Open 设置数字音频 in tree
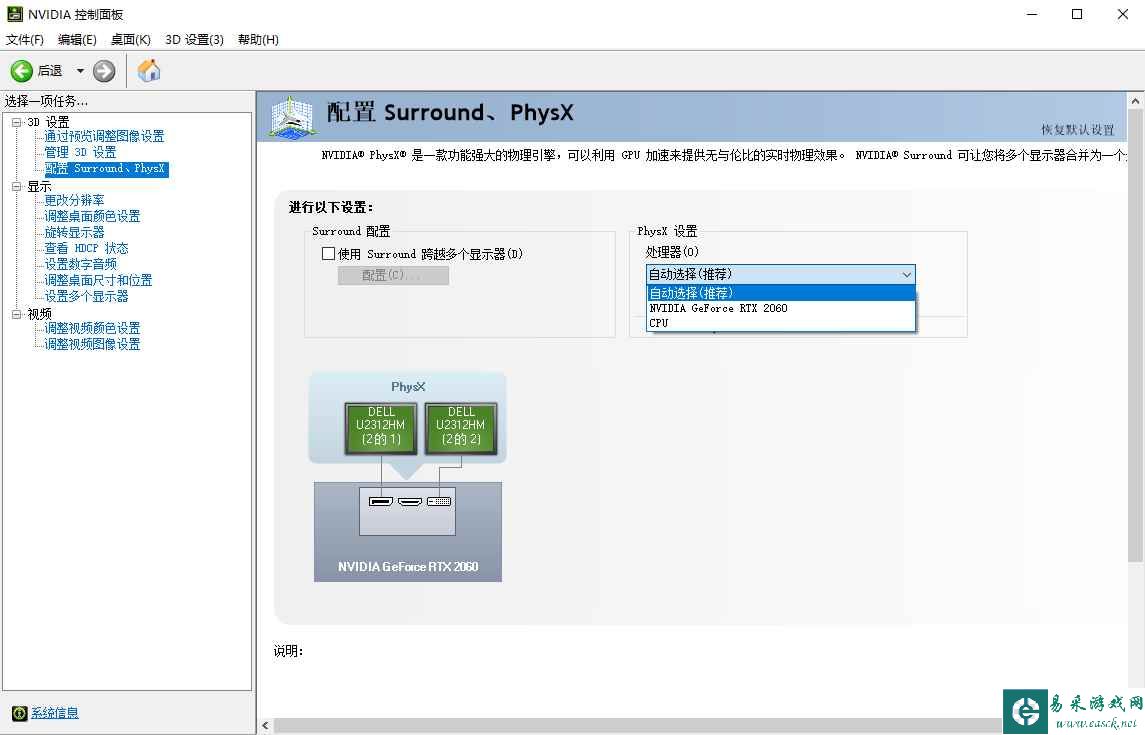Image resolution: width=1145 pixels, height=735 pixels. click(x=80, y=264)
